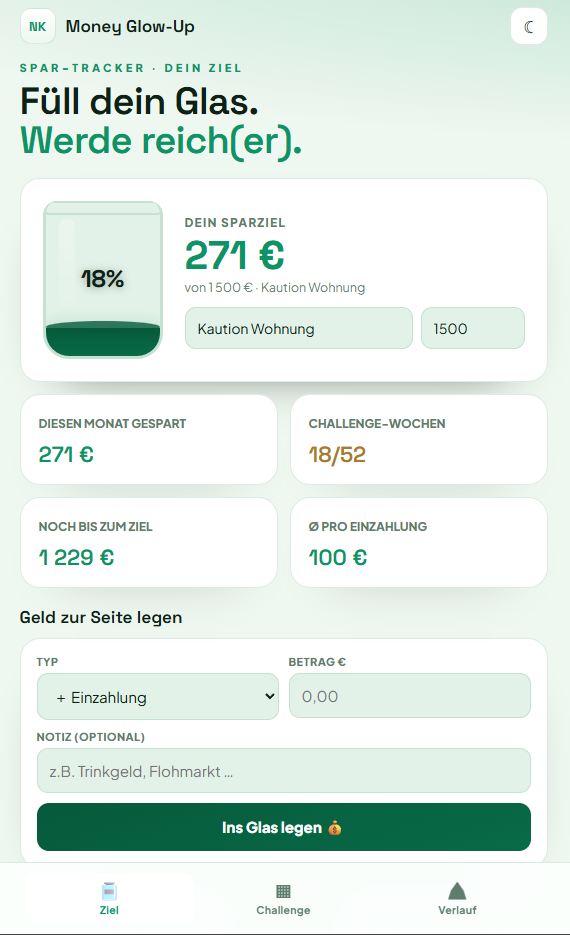Toggle dark mode with the moon icon
570x935 pixels.
click(528, 26)
